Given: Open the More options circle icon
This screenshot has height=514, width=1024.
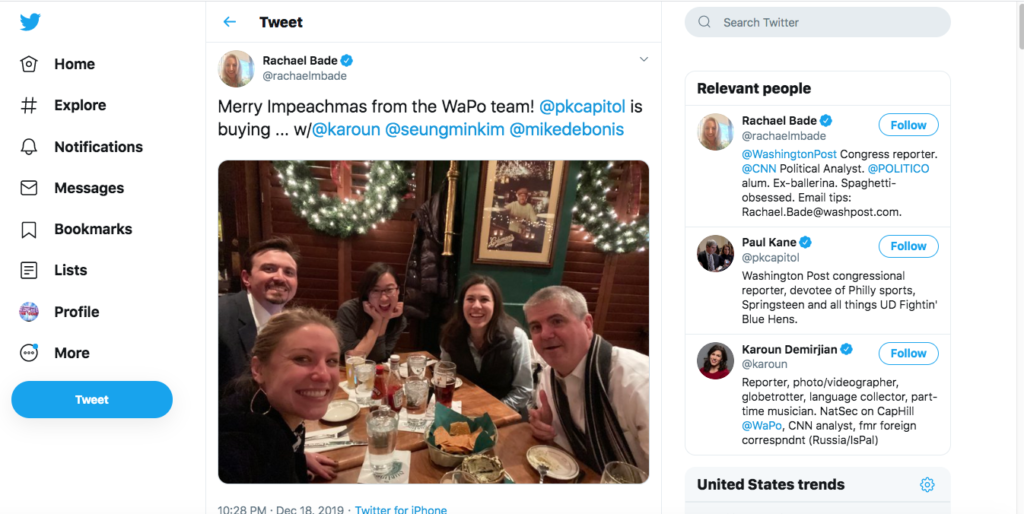Looking at the screenshot, I should coord(29,353).
